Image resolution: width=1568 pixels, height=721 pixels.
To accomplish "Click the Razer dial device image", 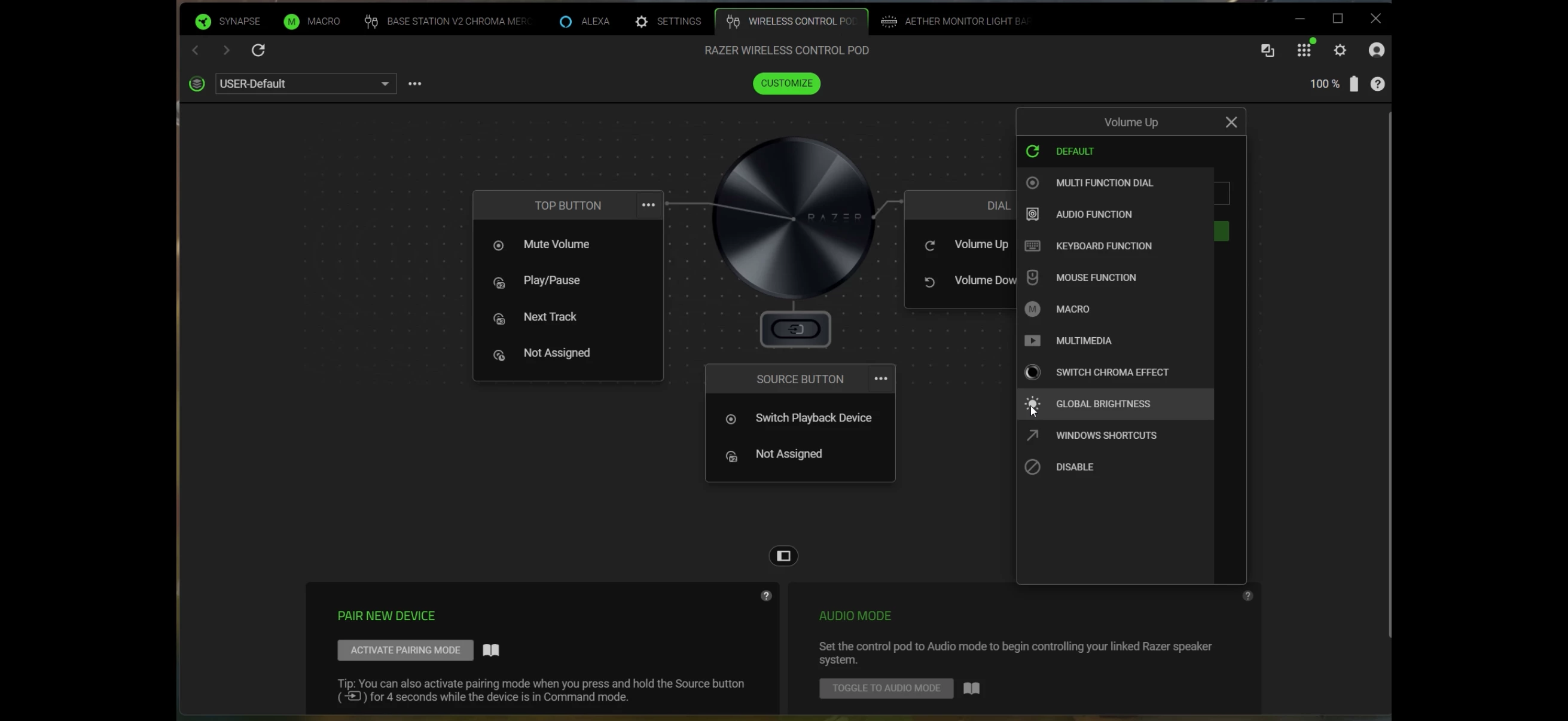I will (793, 217).
